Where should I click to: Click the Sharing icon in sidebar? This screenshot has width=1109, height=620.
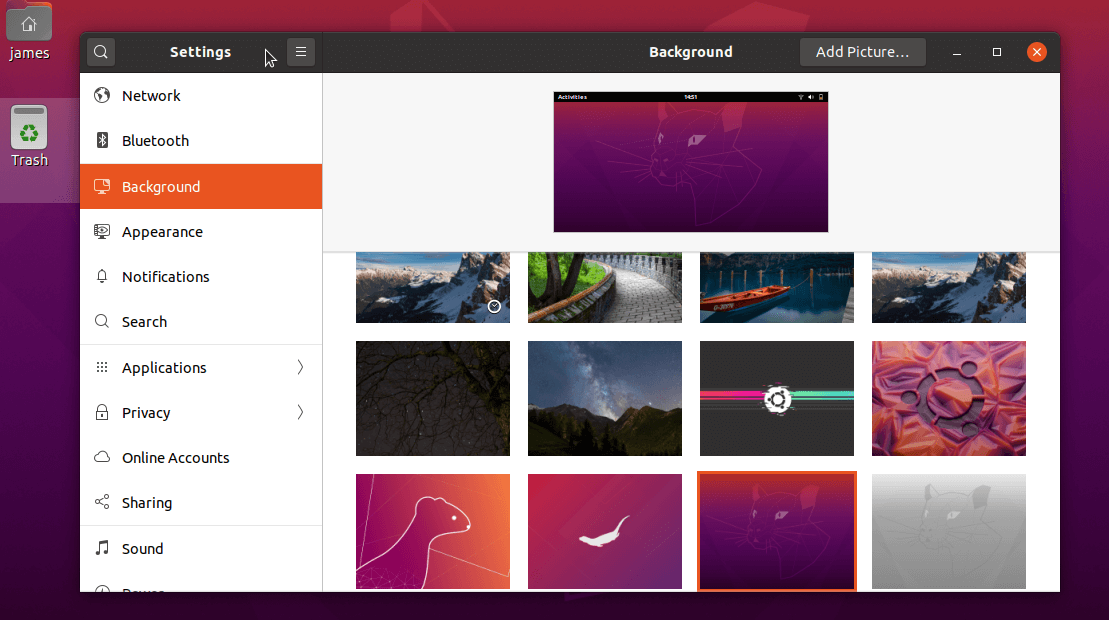pos(102,502)
